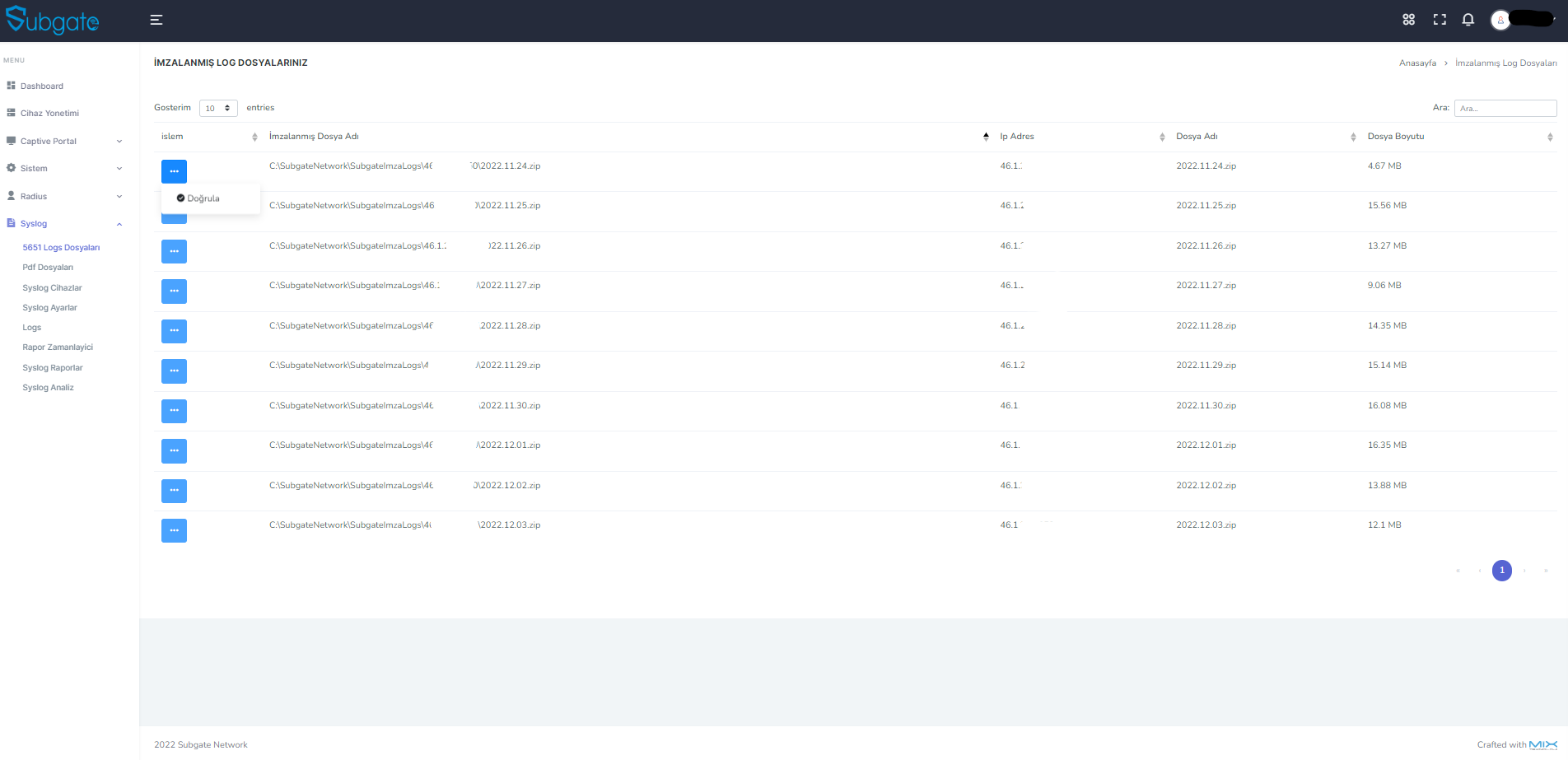Image resolution: width=1568 pixels, height=760 pixels.
Task: Open actions for 2022.11.26.zip row
Action: point(174,251)
